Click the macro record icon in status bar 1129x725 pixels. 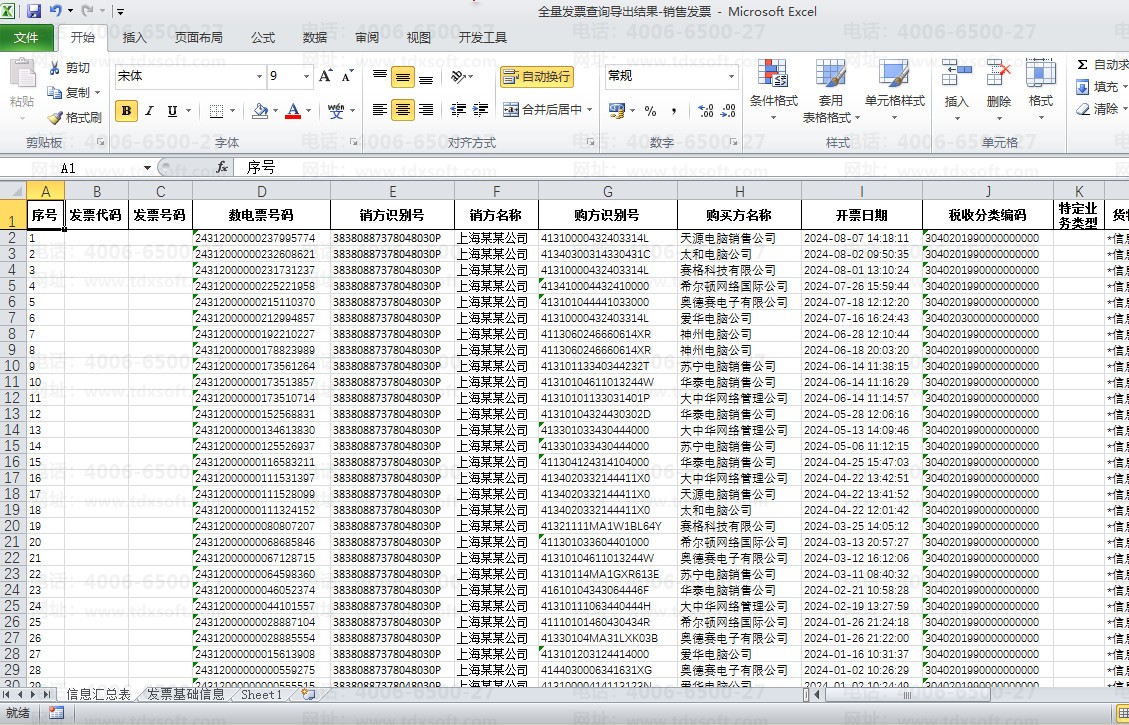(x=56, y=713)
